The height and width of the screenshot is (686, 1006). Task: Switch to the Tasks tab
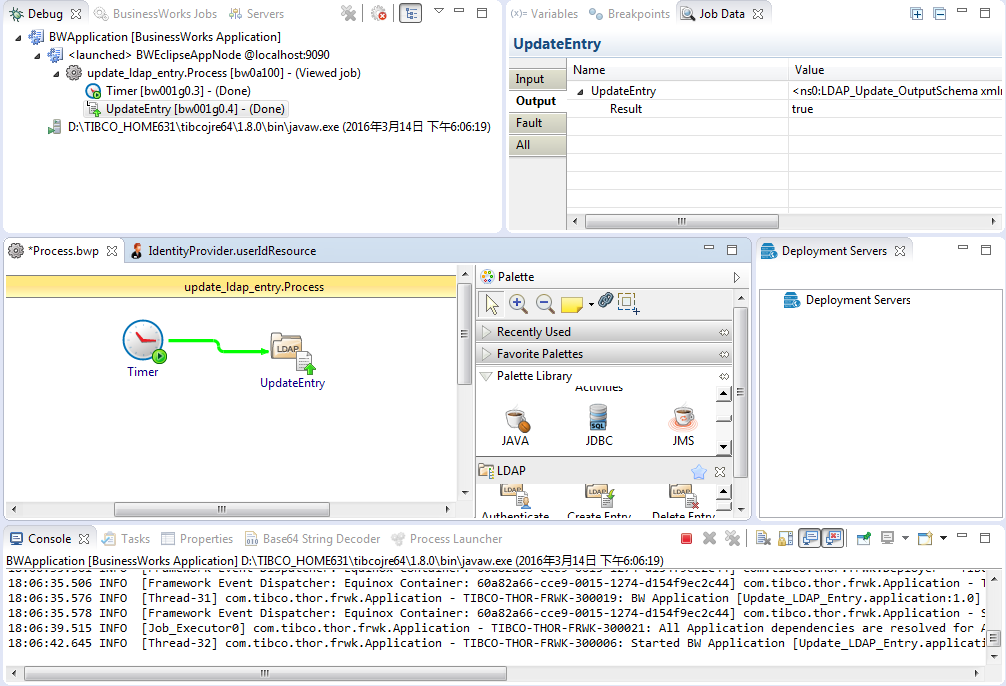point(126,539)
